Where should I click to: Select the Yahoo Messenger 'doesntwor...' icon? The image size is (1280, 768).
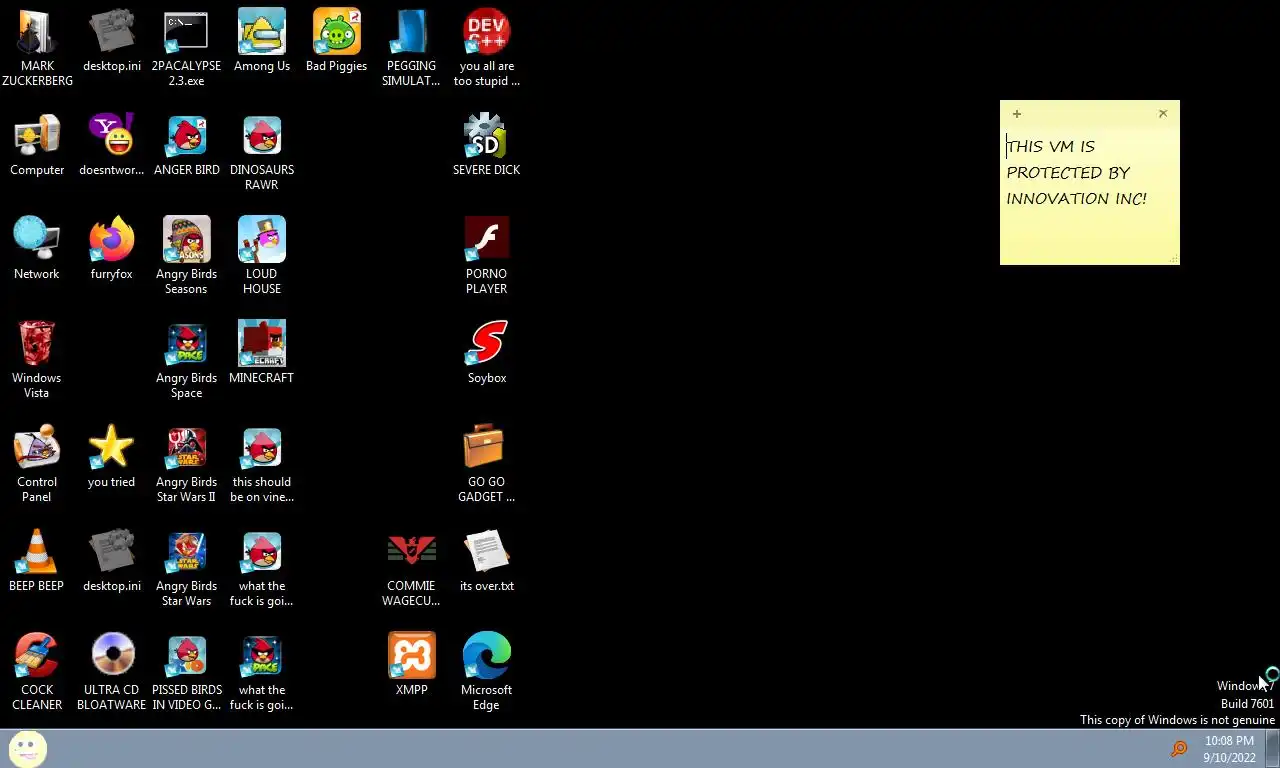(111, 145)
